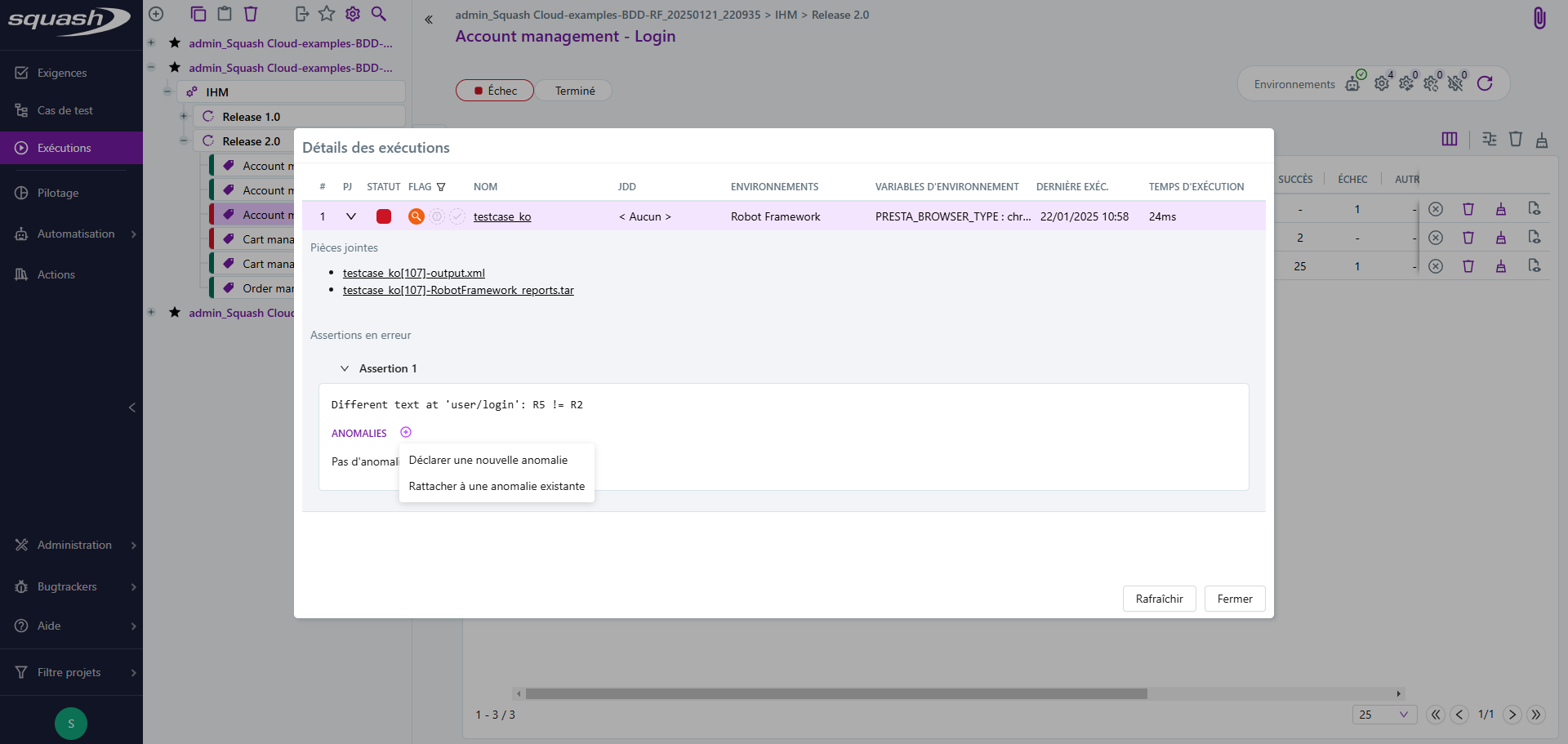Screen dimensions: 1568x744
Task: Expand the testcase_ko row with its chevron
Action: tap(351, 216)
